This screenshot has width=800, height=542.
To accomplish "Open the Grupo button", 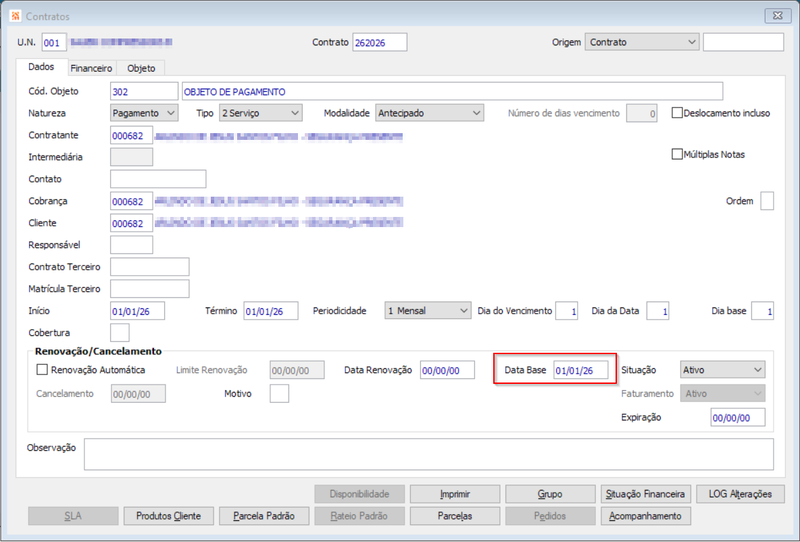I will coord(550,494).
